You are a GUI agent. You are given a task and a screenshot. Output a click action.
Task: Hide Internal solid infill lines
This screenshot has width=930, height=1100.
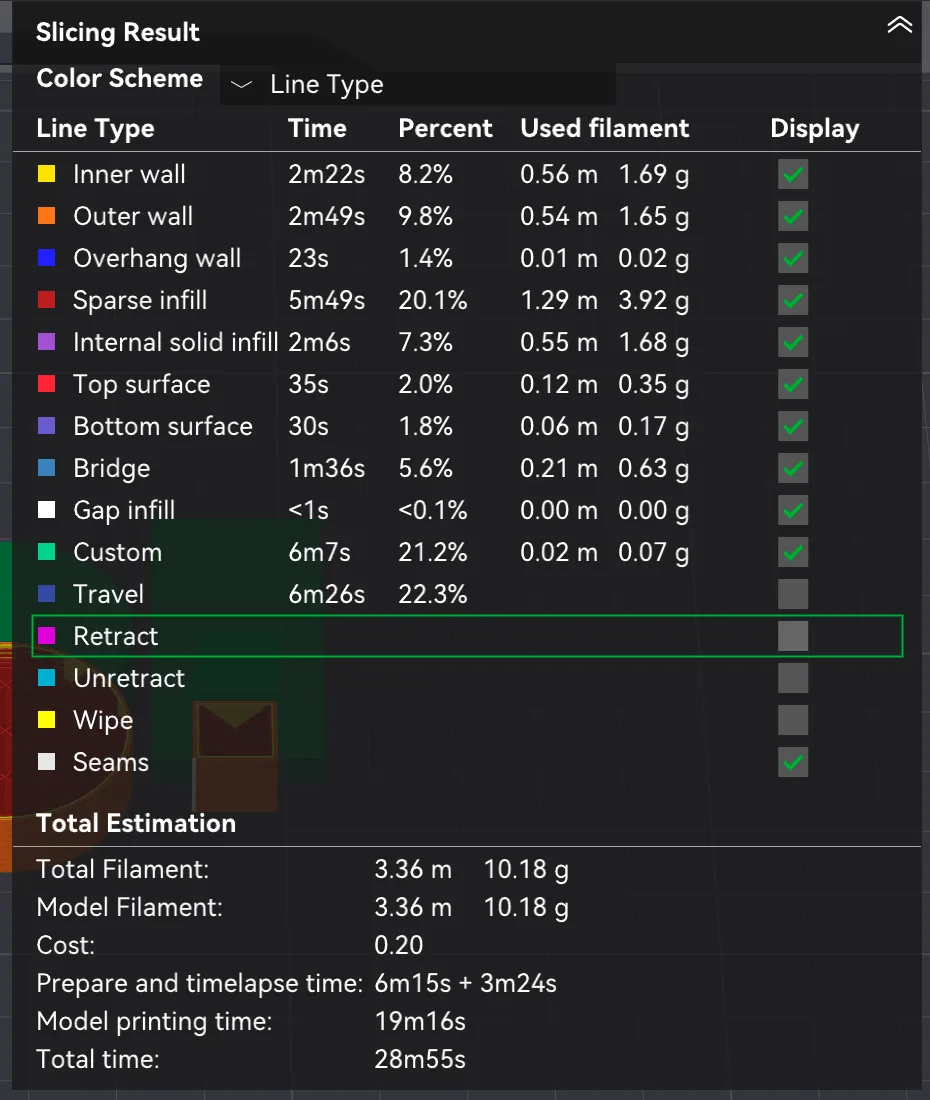(x=793, y=342)
